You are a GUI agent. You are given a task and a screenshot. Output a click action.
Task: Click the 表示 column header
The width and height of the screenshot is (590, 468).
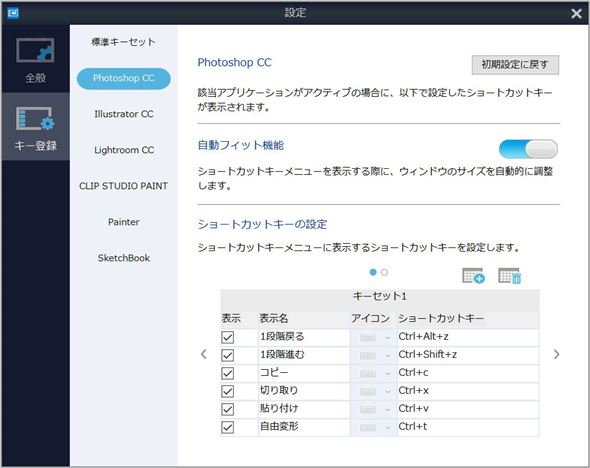click(231, 319)
